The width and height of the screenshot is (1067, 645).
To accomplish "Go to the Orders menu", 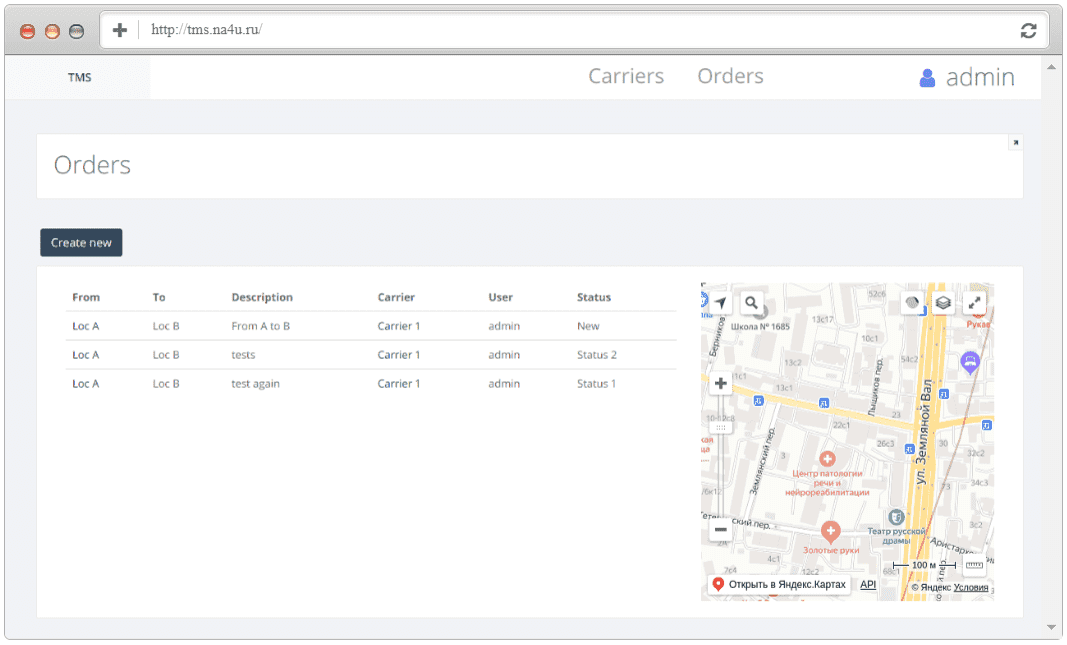I will coord(730,76).
